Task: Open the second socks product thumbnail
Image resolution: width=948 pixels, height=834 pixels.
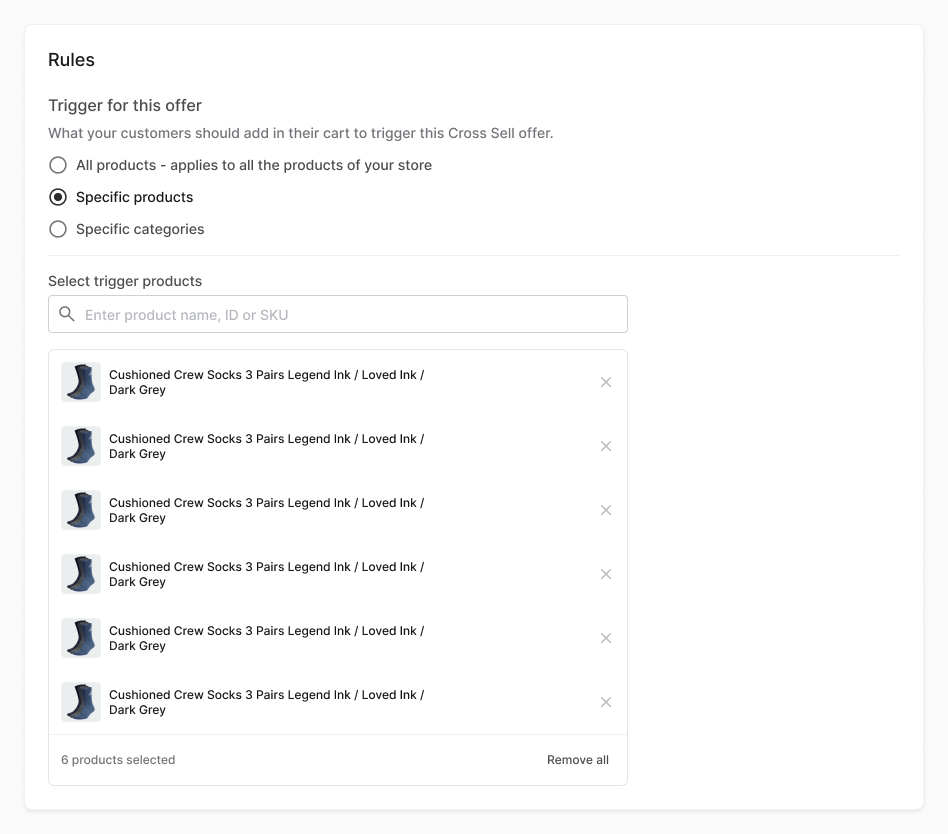Action: coord(81,446)
